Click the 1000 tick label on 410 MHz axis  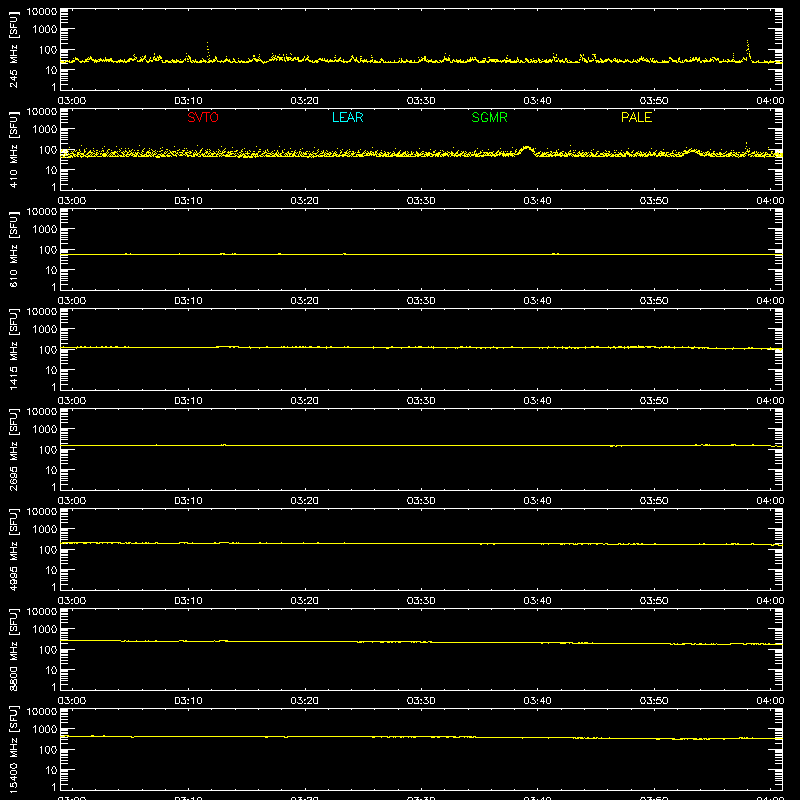click(45, 130)
